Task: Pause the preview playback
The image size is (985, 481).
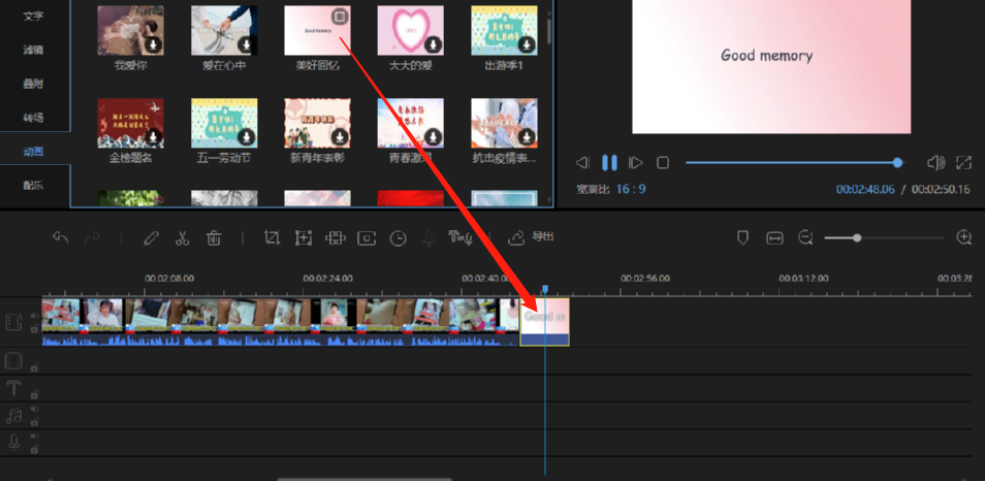Action: point(609,162)
